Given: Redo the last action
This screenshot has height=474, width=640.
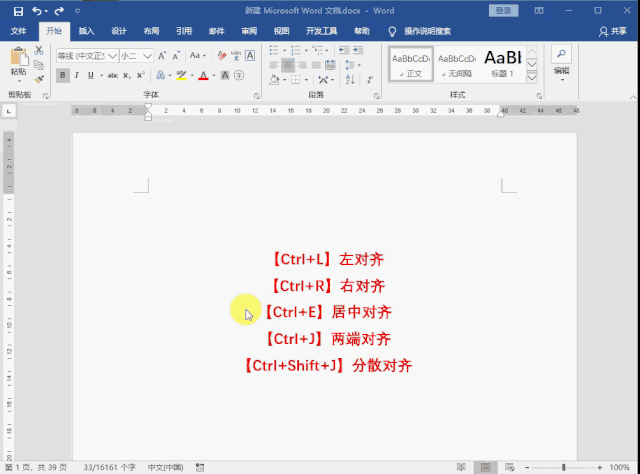Looking at the screenshot, I should point(59,11).
